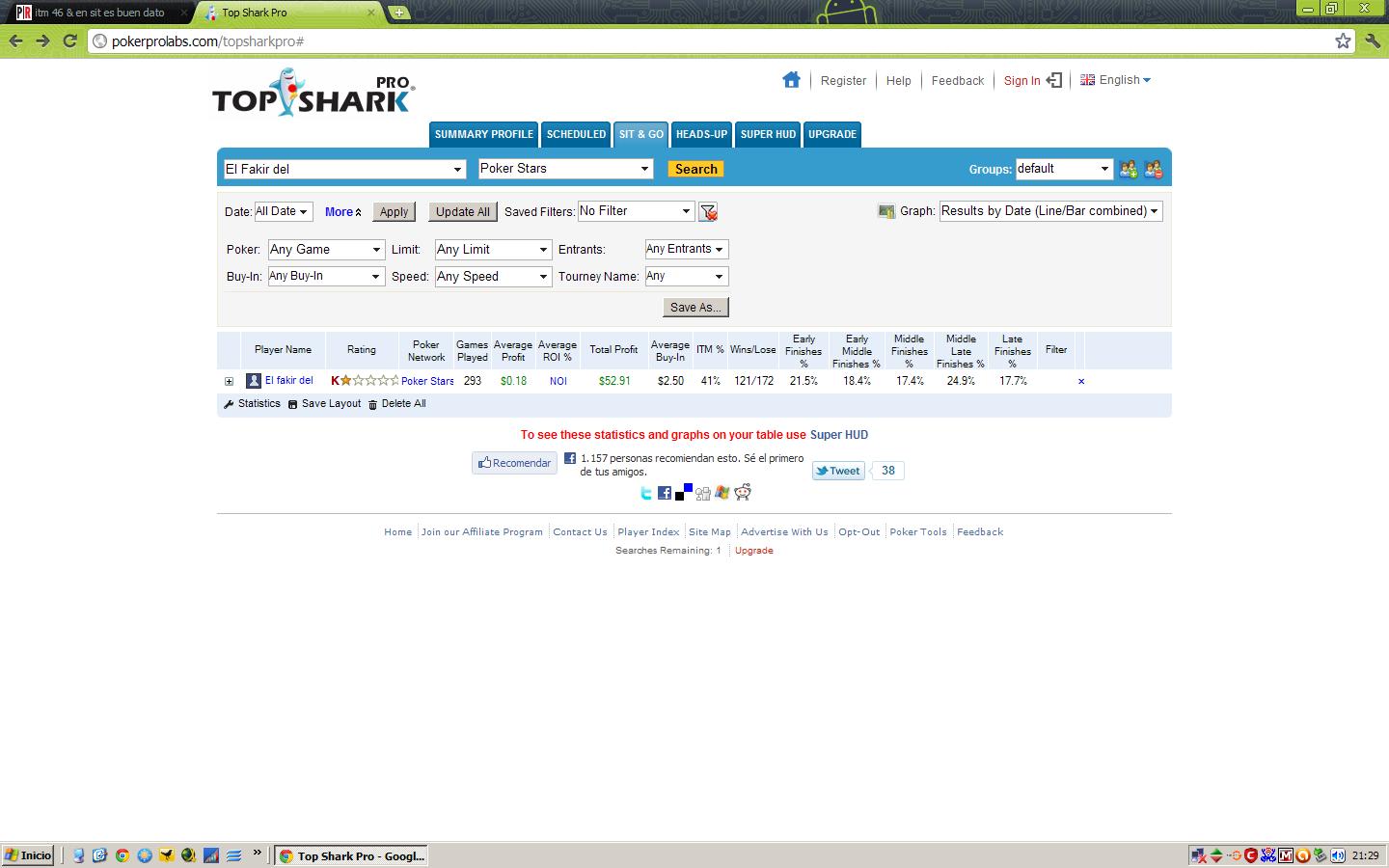Screen dimensions: 1389x868
Task: Switch to the Scheduled tab
Action: pyautogui.click(x=576, y=134)
